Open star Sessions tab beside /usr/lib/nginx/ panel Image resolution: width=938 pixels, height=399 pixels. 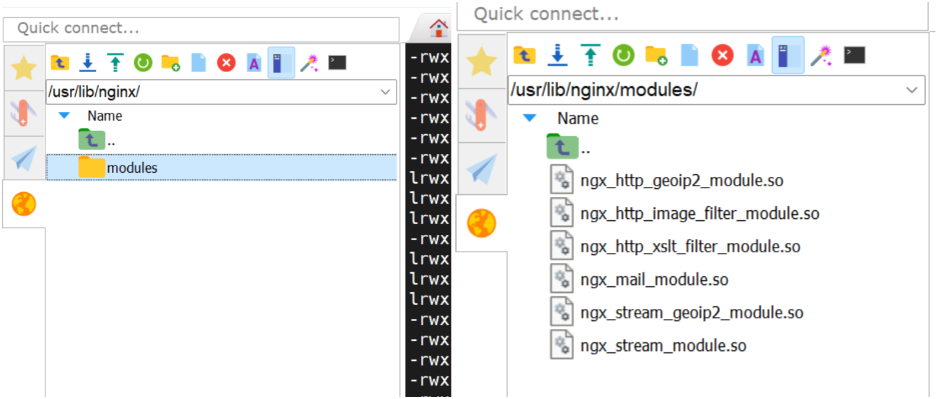24,67
